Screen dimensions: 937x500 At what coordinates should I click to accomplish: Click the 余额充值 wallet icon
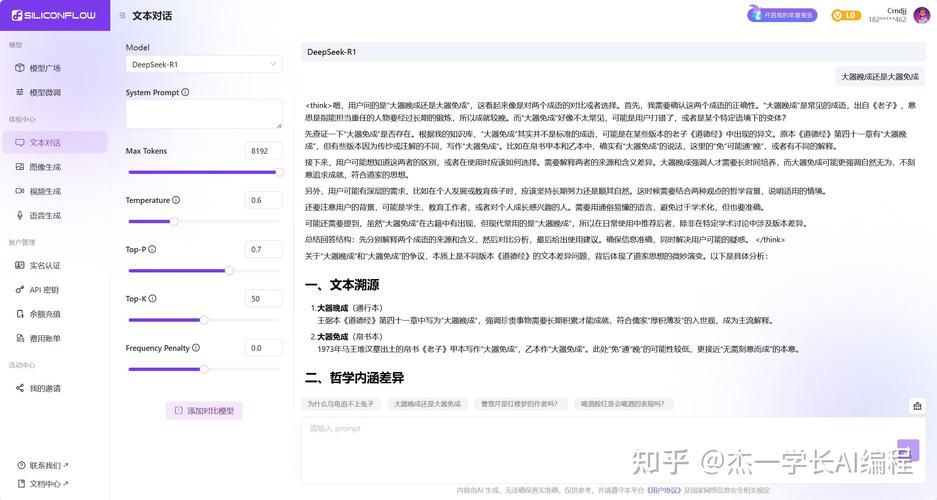click(20, 314)
